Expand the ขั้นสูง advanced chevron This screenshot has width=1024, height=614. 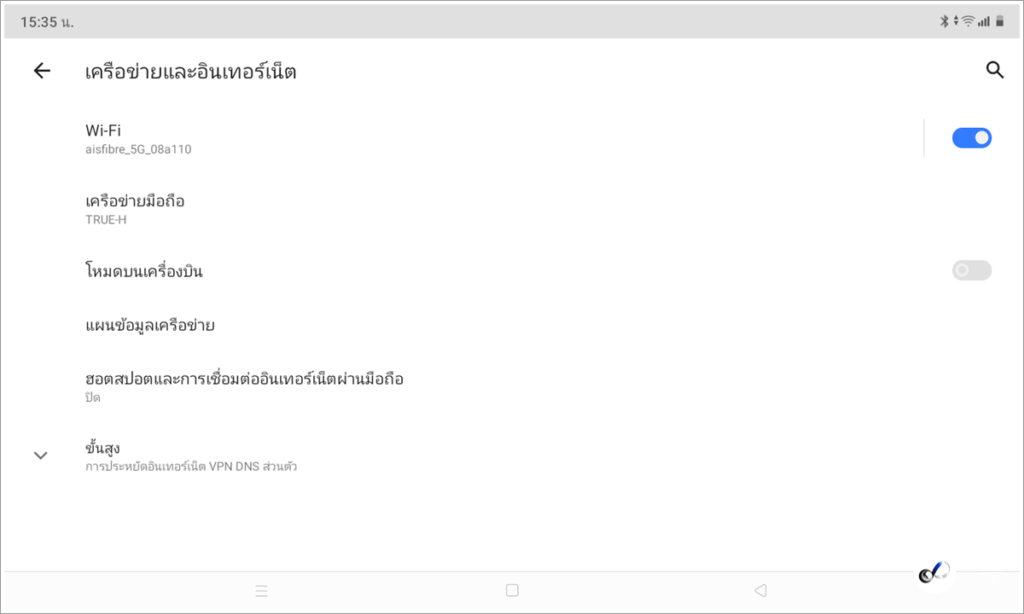coord(40,455)
